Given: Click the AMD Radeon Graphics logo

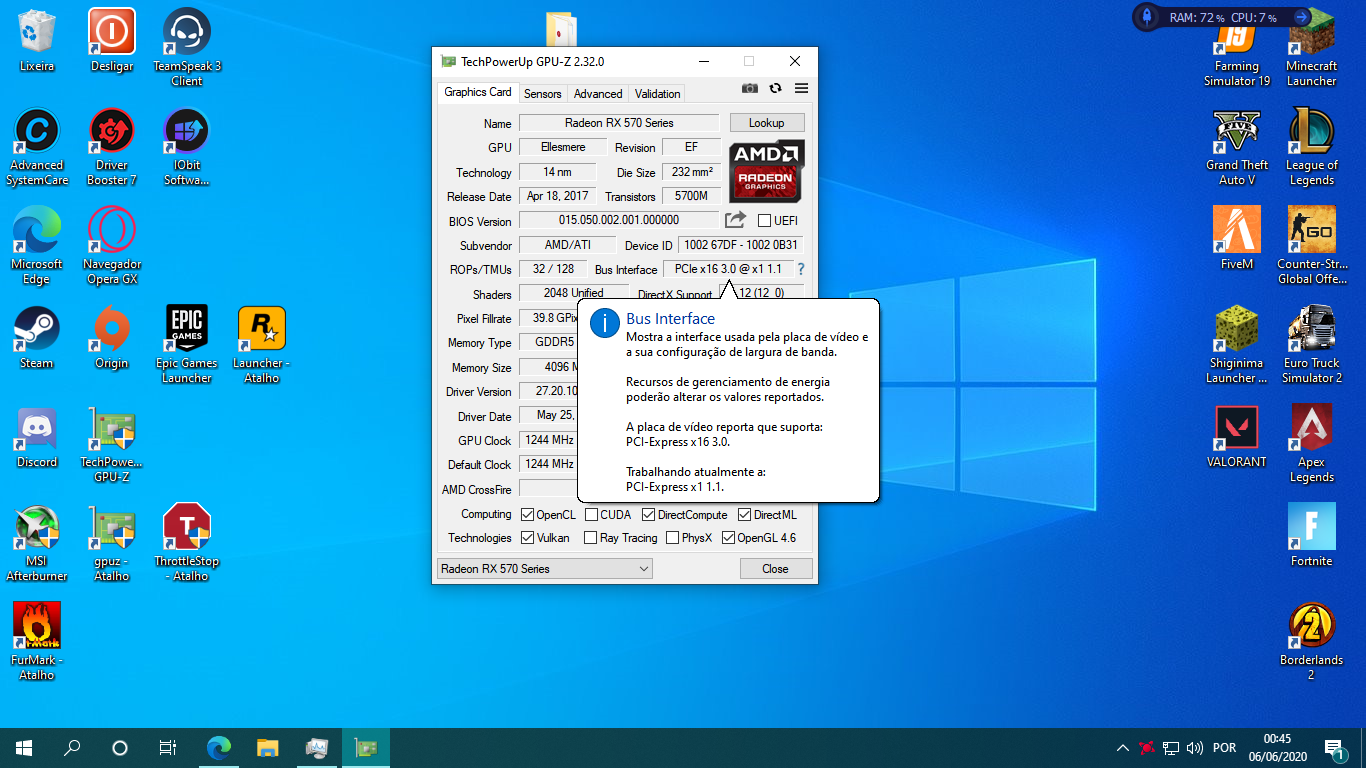Looking at the screenshot, I should [767, 171].
